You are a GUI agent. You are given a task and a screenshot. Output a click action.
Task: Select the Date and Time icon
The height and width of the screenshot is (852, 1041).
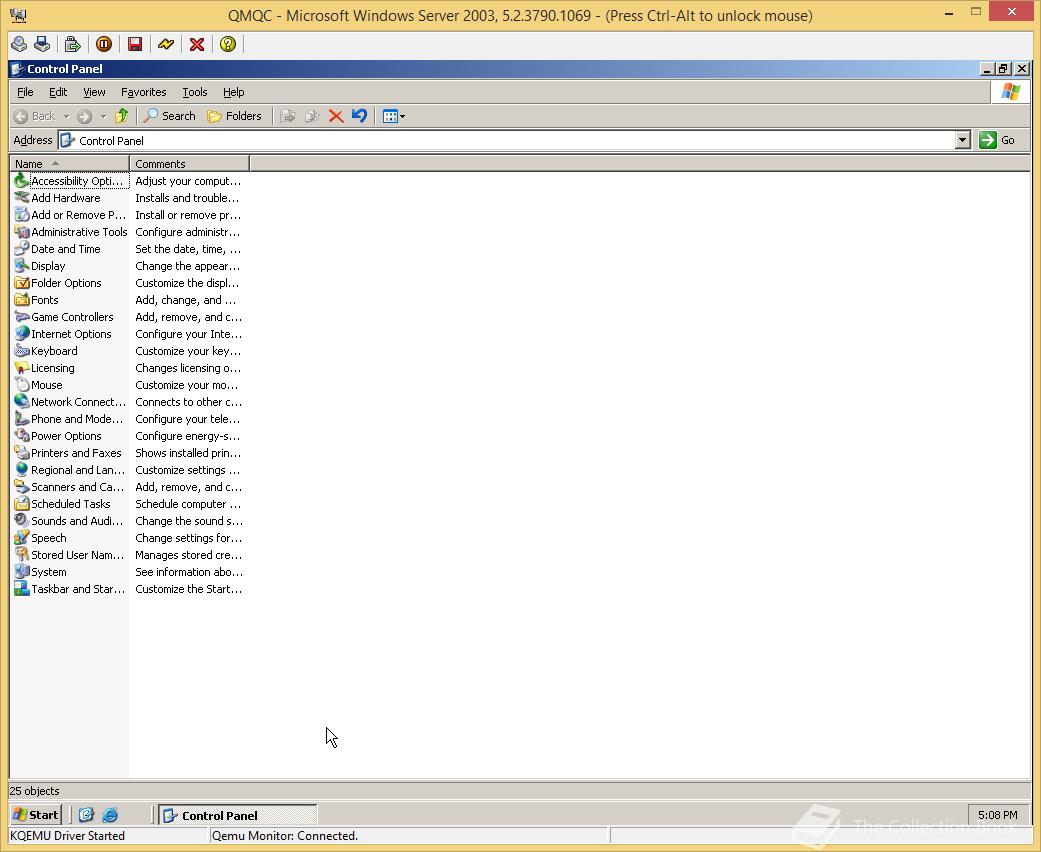click(x=22, y=249)
